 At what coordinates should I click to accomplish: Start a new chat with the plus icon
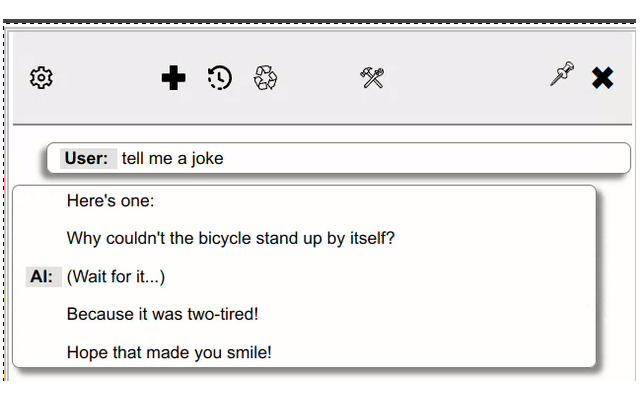pos(173,78)
